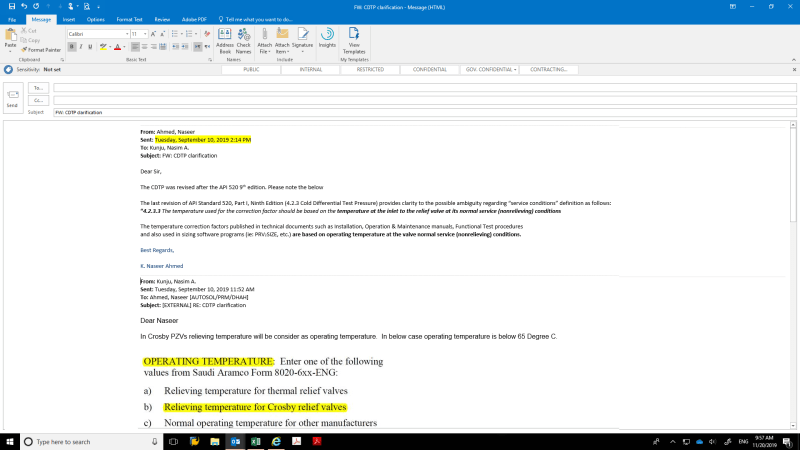Click the Tell me what you want to do box
The width and height of the screenshot is (800, 450).
[256, 19]
